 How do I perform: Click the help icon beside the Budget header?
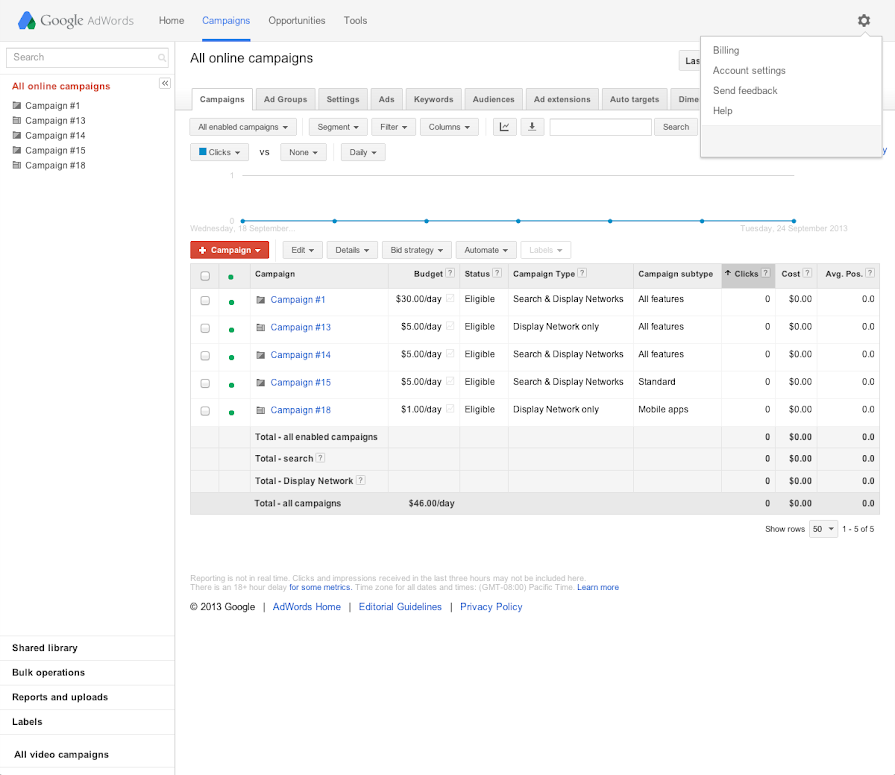[x=450, y=274]
